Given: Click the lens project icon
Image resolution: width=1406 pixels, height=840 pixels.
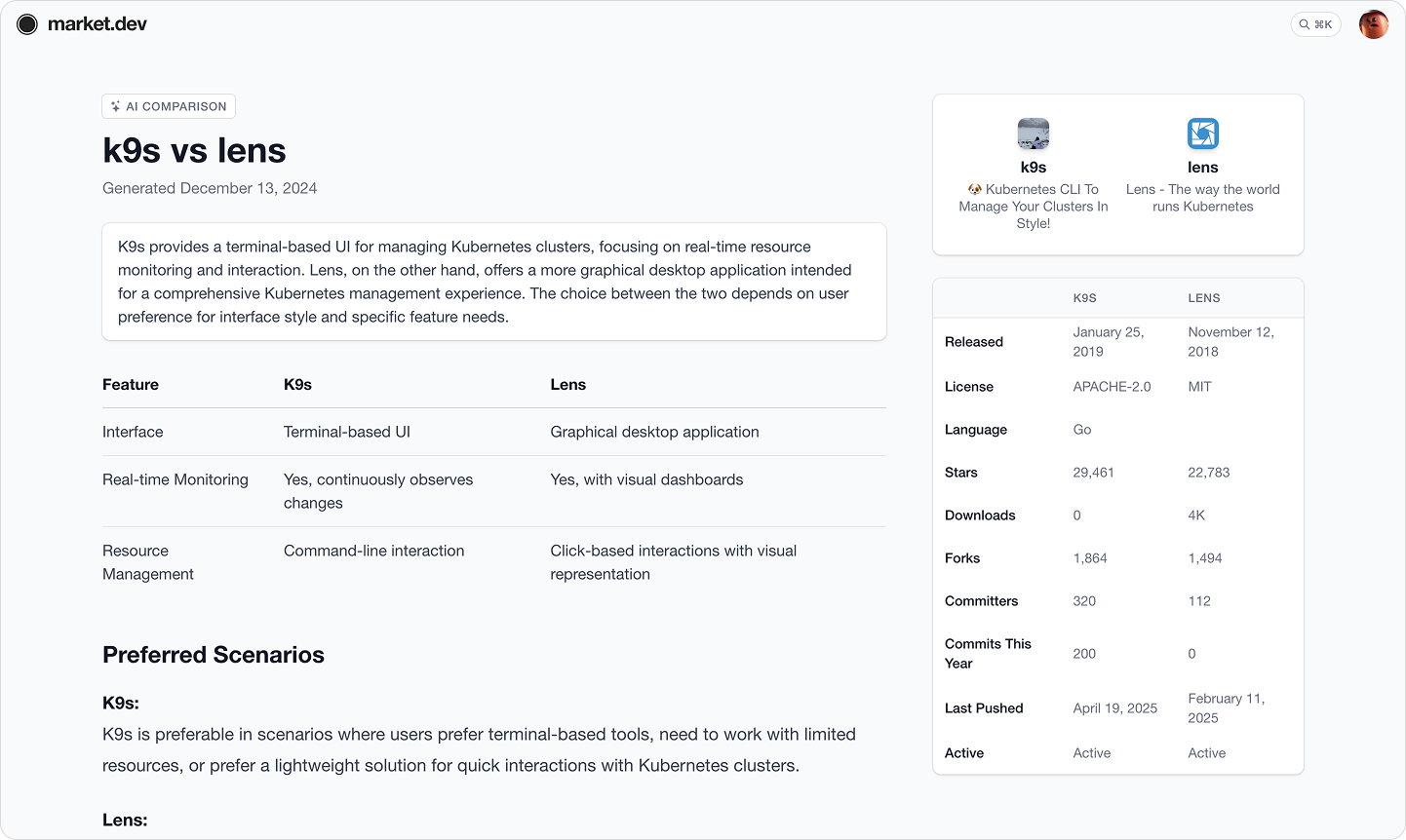Looking at the screenshot, I should point(1203,134).
